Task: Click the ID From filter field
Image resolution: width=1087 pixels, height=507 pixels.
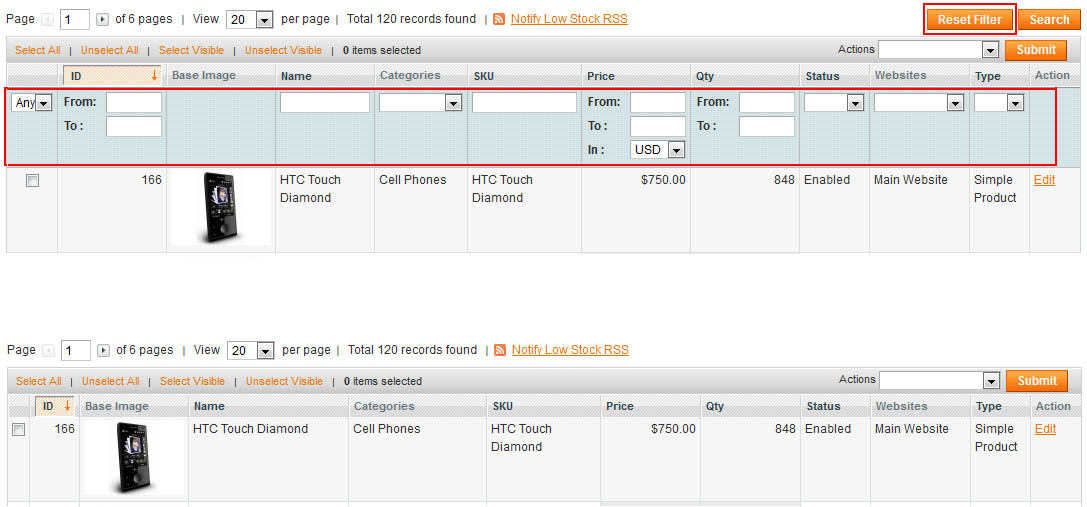Action: (x=134, y=103)
